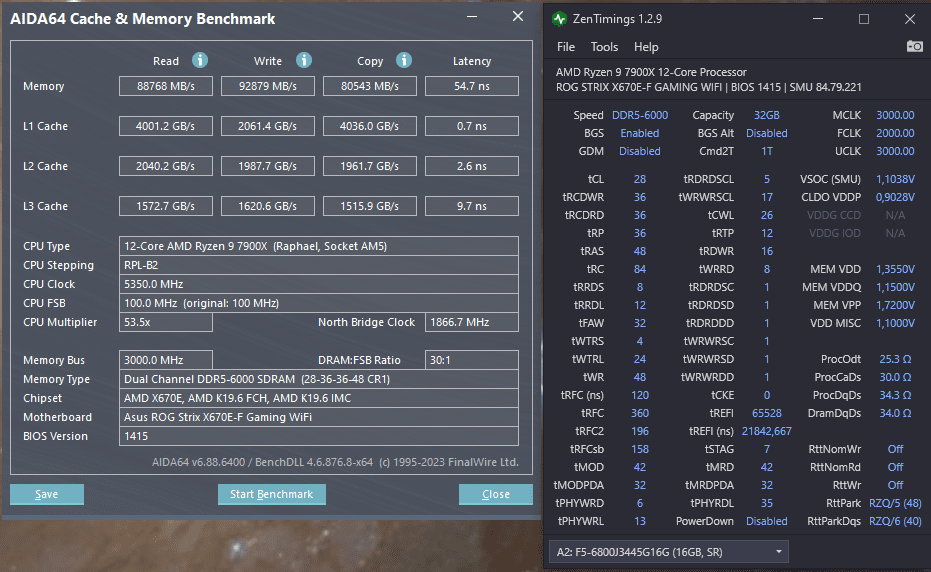931x572 pixels.
Task: Click the L2 Cache Read value 2040.2 GB/s
Action: 166,166
